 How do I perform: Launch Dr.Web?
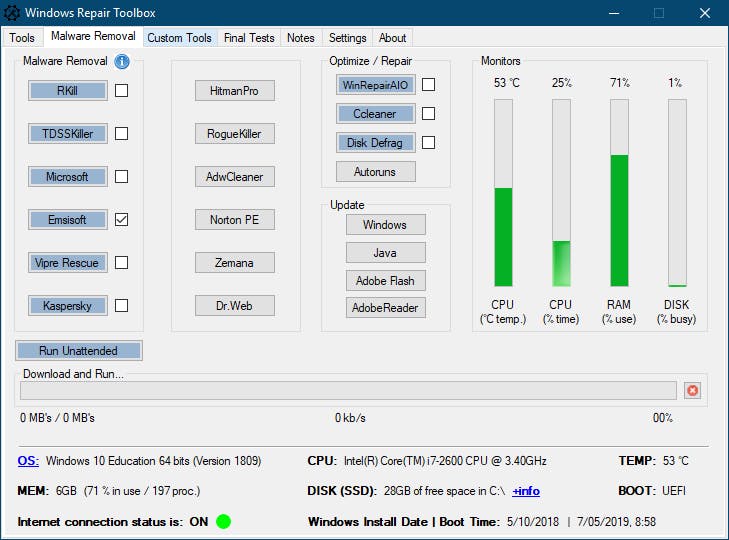(x=235, y=306)
